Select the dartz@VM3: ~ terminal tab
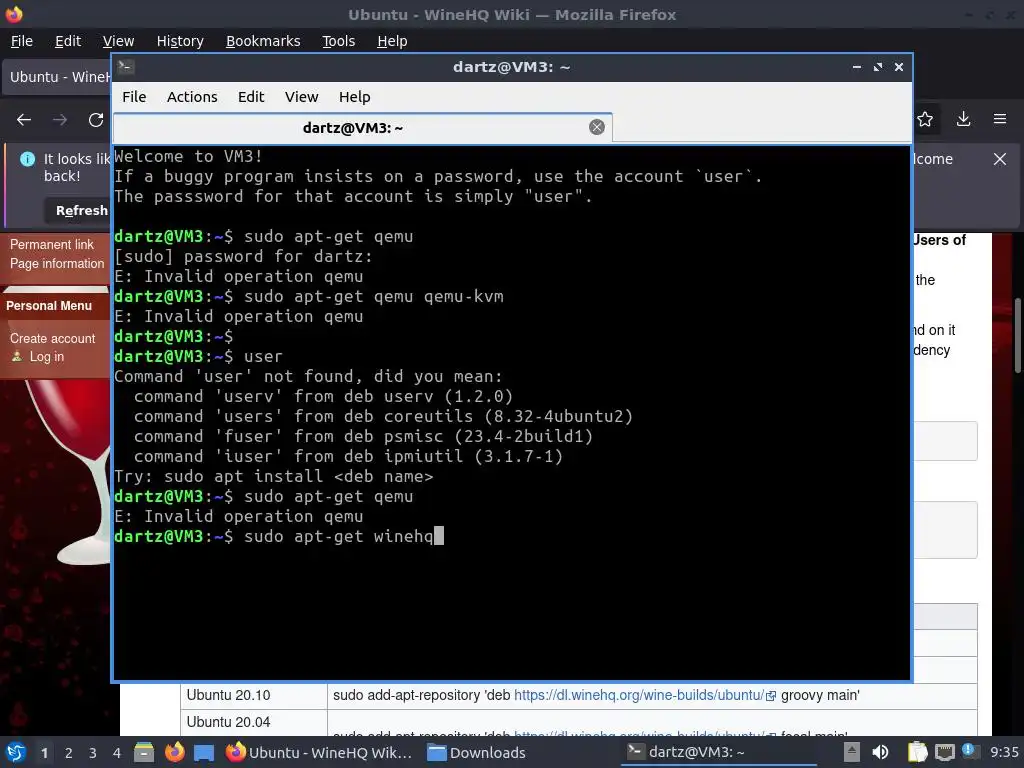Screen dimensions: 1024x768 [x=362, y=127]
